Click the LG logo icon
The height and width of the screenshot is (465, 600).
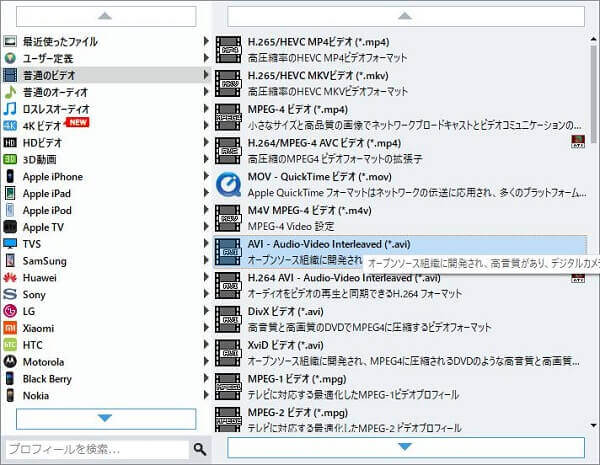(x=10, y=311)
